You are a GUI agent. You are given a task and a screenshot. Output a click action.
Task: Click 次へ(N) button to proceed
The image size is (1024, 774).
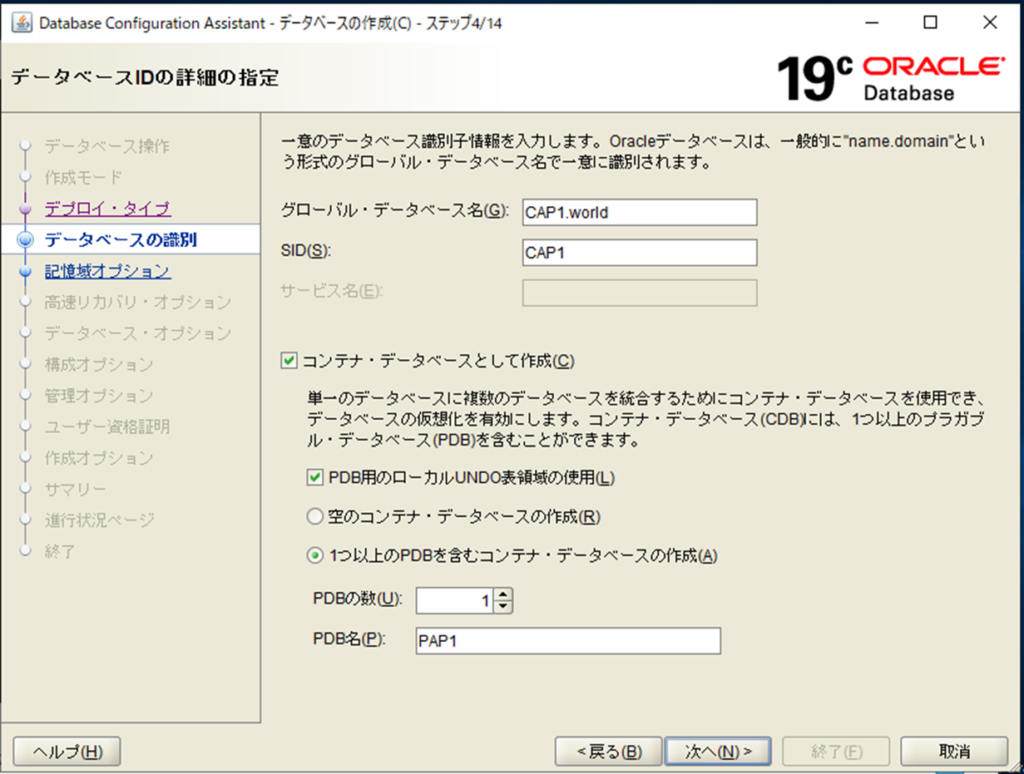pos(718,751)
